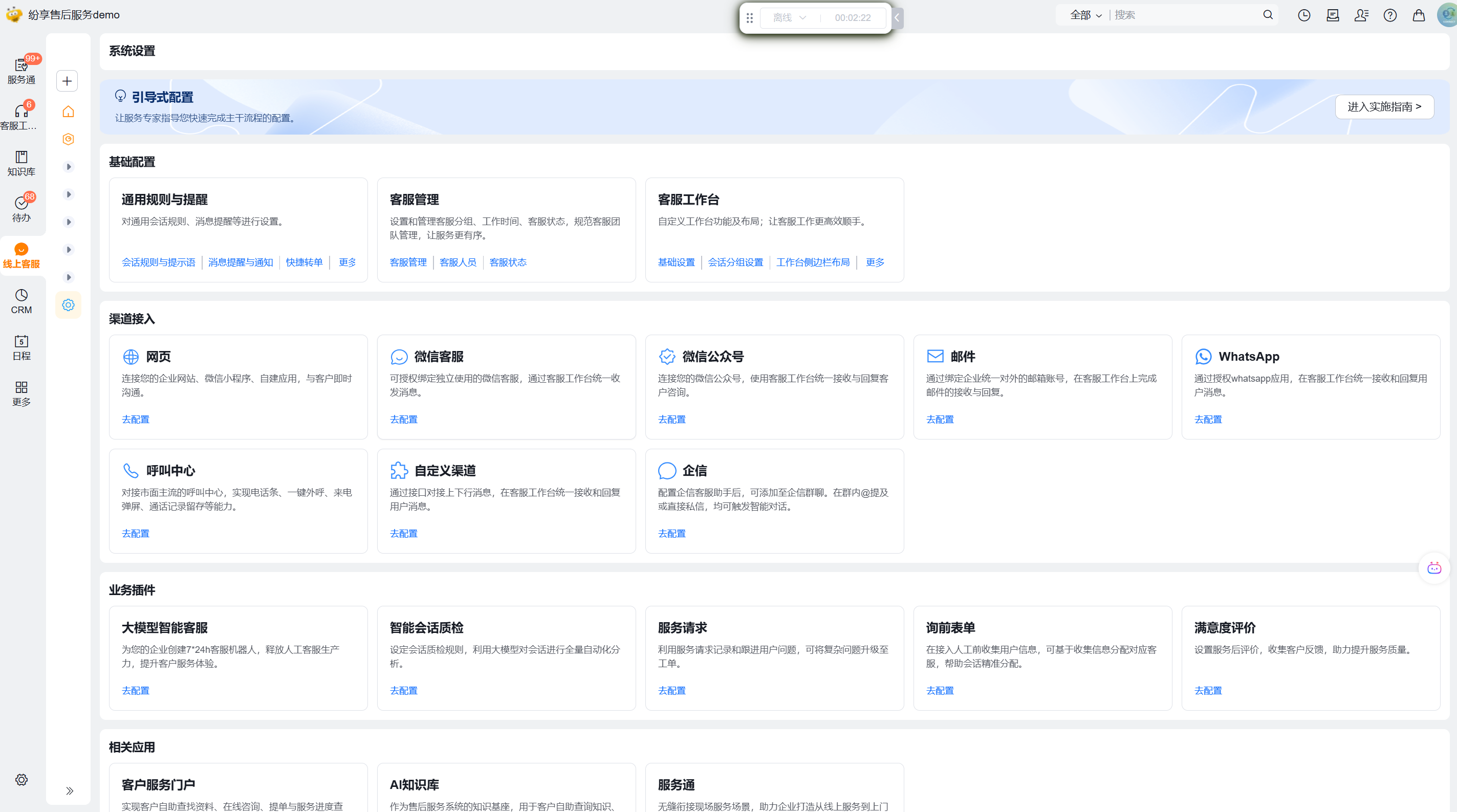Screen dimensions: 1457x812
Task: Open 更多 apps in left navigation
Action: click(21, 393)
